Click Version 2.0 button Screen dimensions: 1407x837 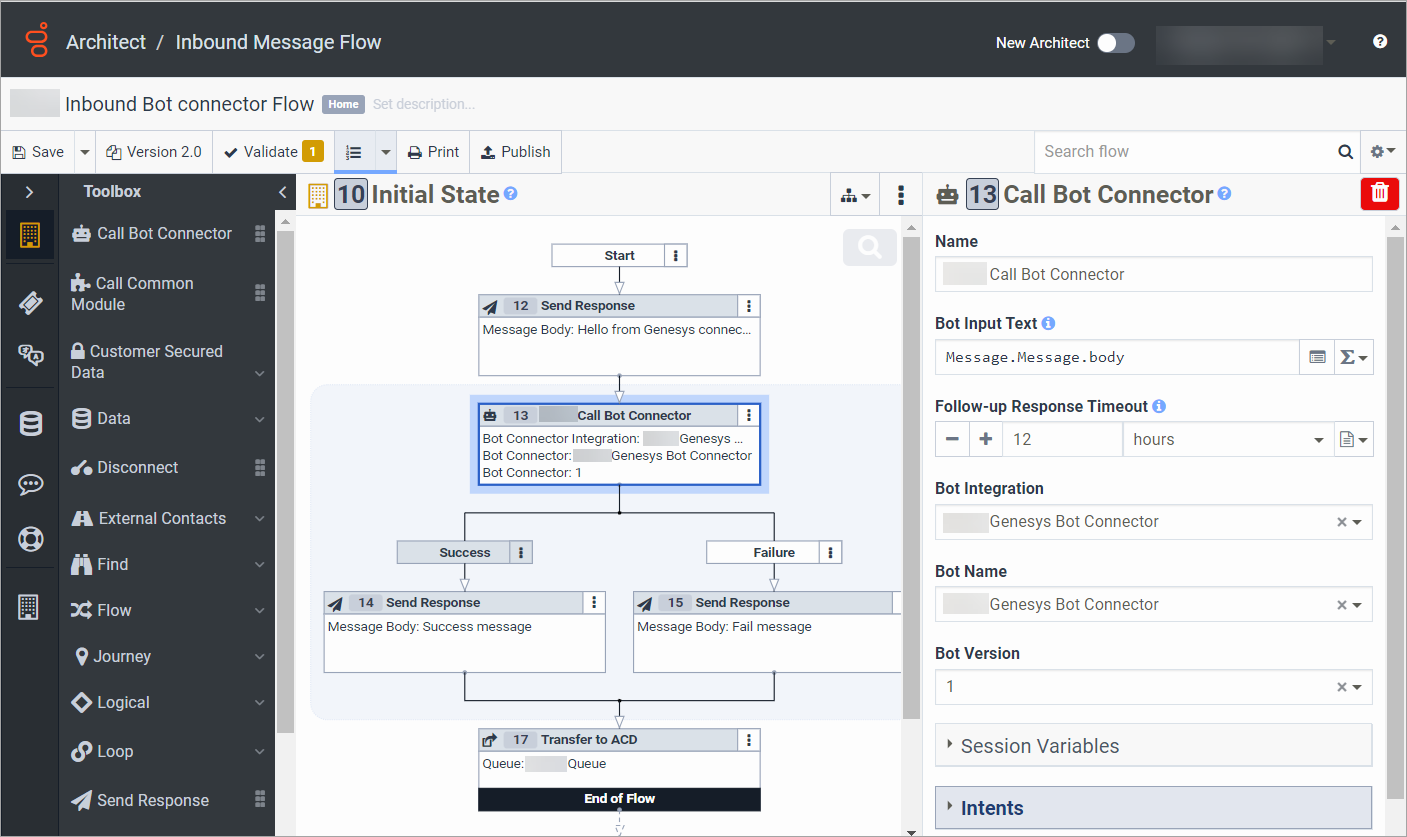click(x=154, y=152)
